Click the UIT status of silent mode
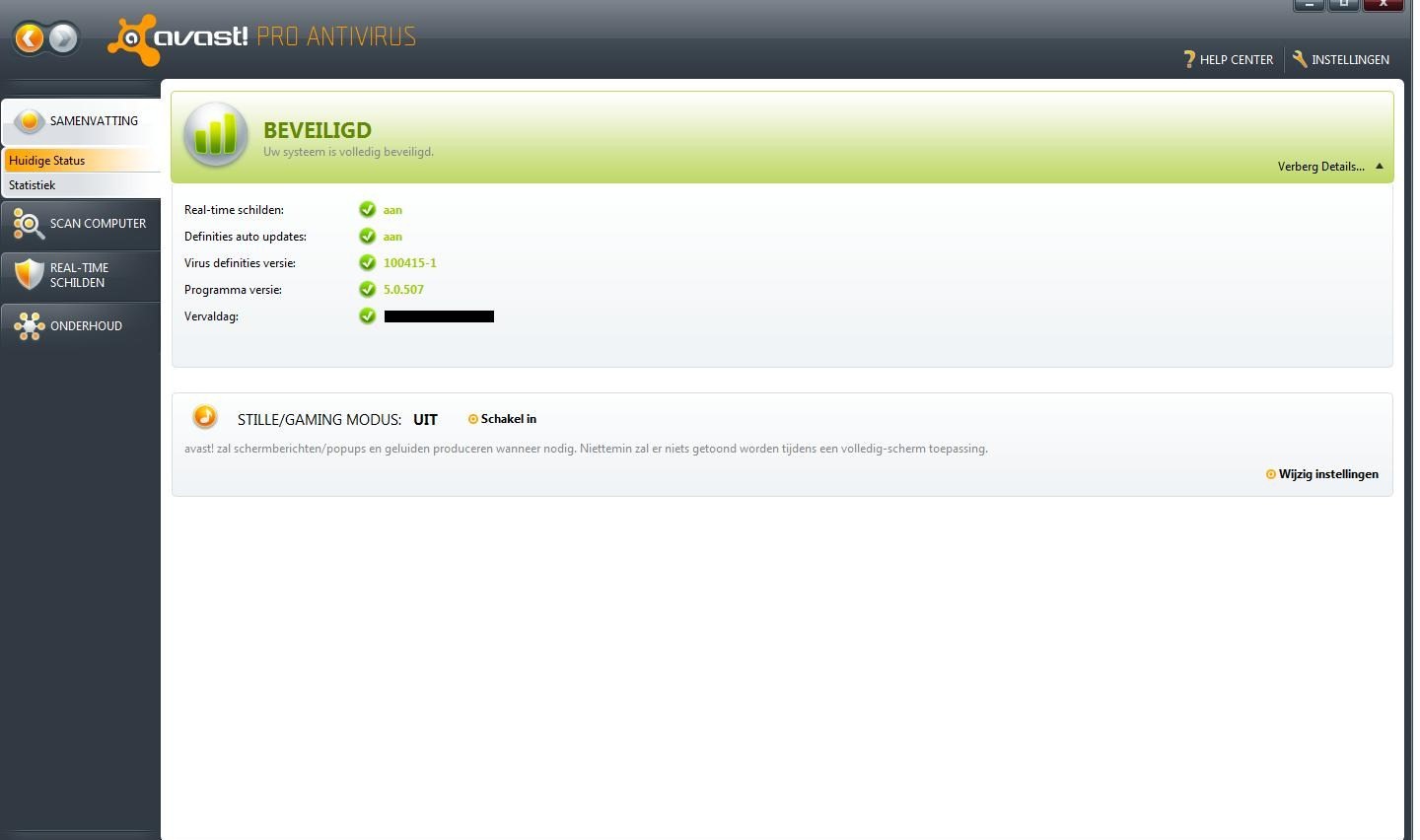Viewport: 1420px width, 840px height. pos(425,419)
